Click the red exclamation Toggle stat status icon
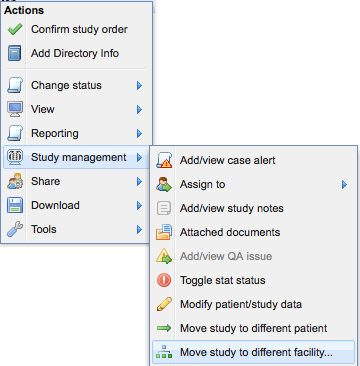Viewport: 360px width, 366px height. coord(164,280)
